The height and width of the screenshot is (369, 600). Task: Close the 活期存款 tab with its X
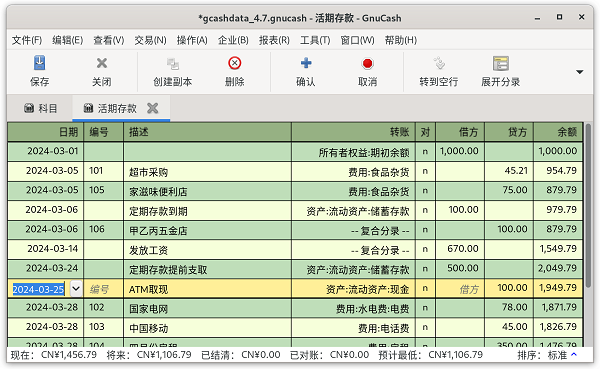click(153, 108)
